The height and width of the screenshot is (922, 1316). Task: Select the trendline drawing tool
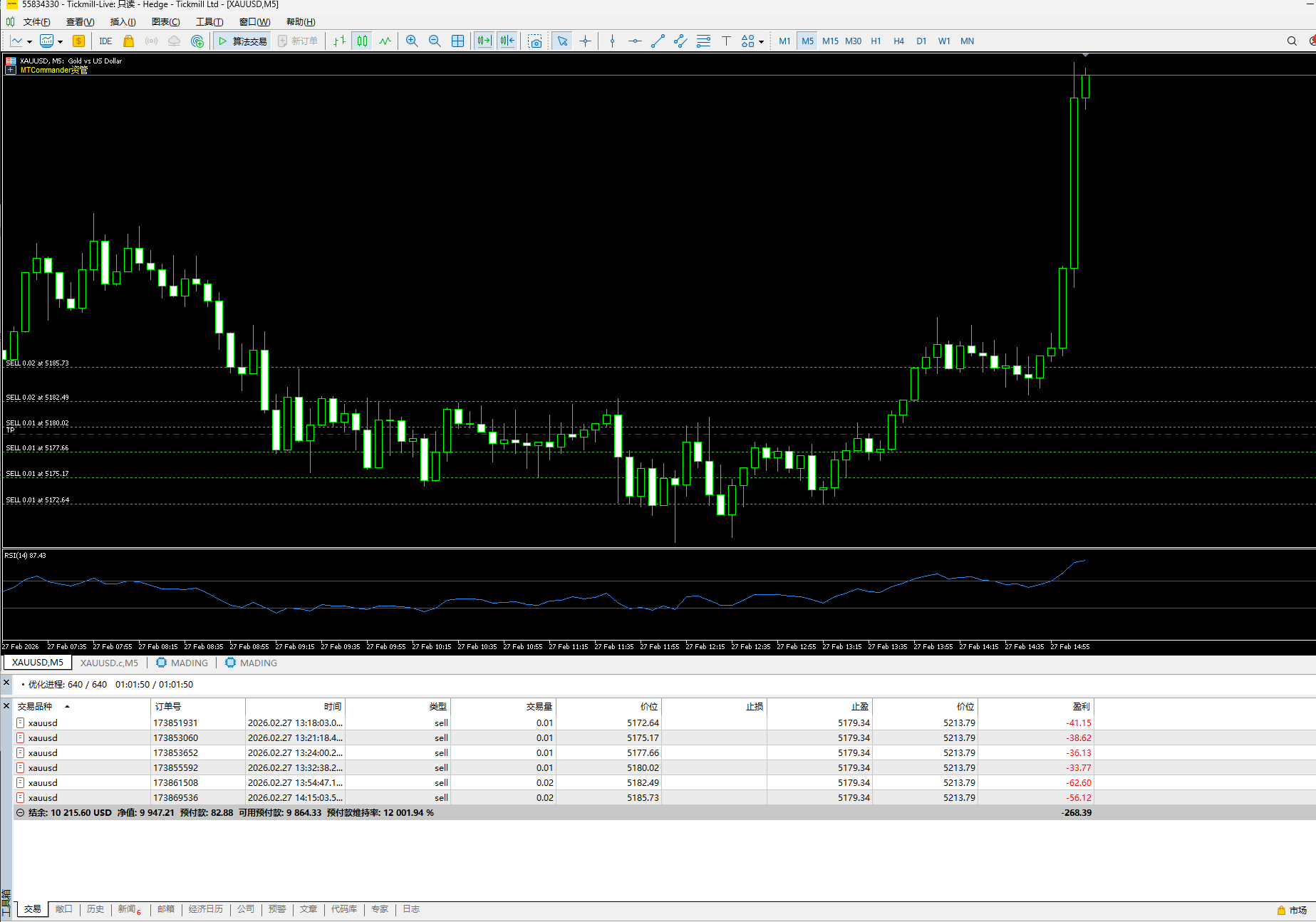[658, 41]
